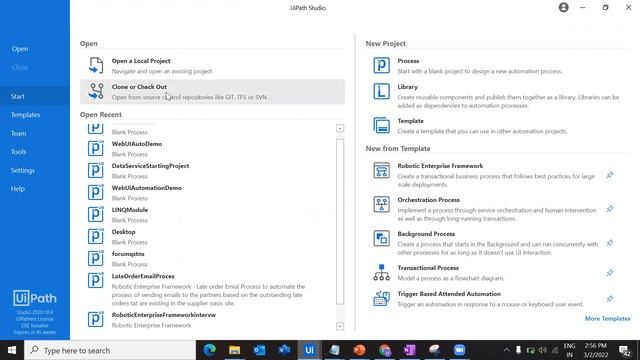
Task: Open LINQModule project icon
Action: pyautogui.click(x=96, y=214)
